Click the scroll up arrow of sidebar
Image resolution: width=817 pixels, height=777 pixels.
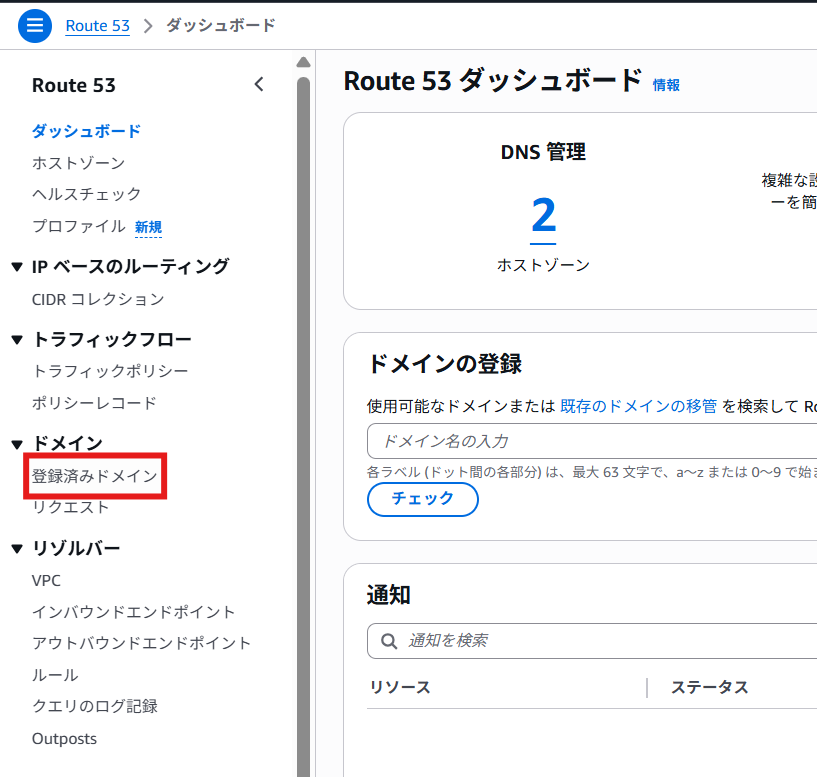click(x=303, y=63)
